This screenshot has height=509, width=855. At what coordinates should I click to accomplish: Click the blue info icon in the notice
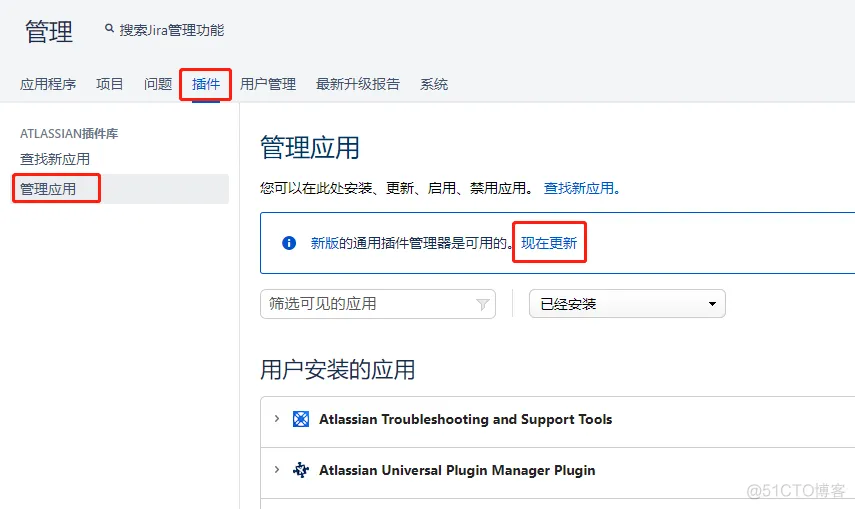(289, 243)
